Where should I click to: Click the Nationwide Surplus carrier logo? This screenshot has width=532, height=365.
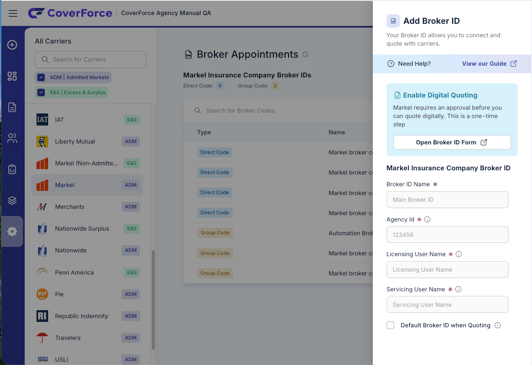(x=42, y=229)
